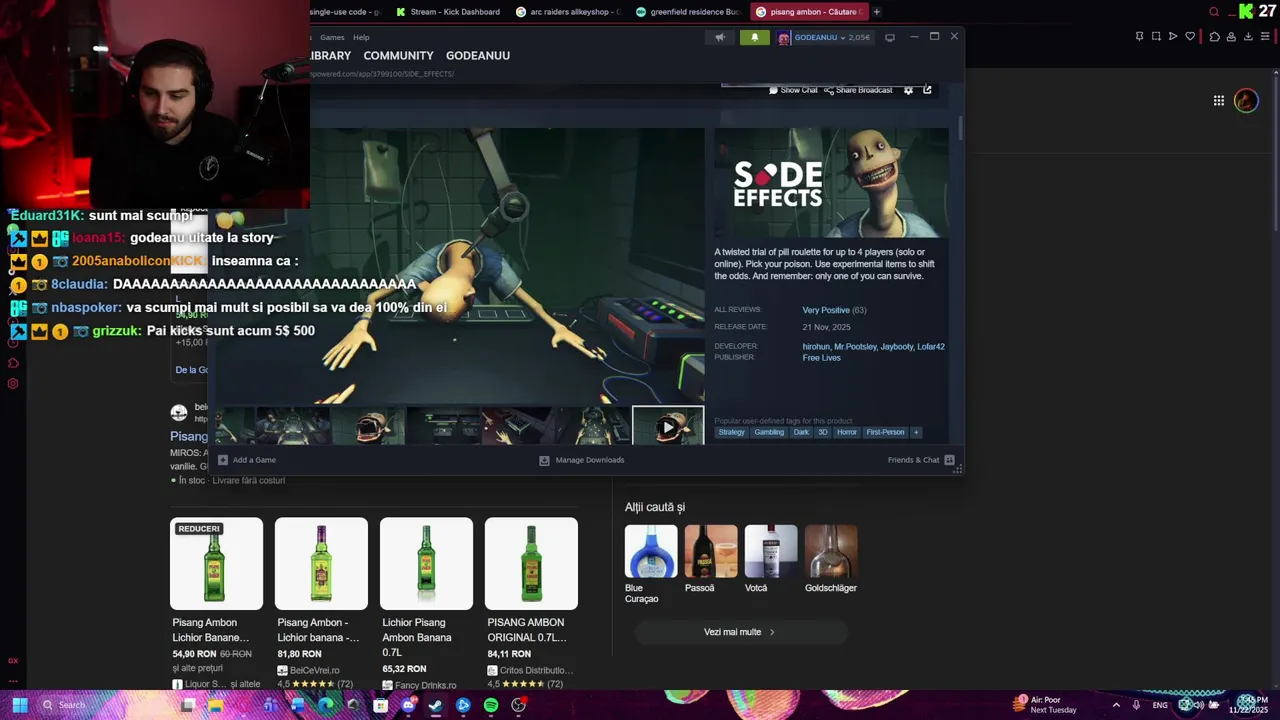Image resolution: width=1280 pixels, height=720 pixels.
Task: Pop out the broadcast in new window
Action: [x=927, y=90]
